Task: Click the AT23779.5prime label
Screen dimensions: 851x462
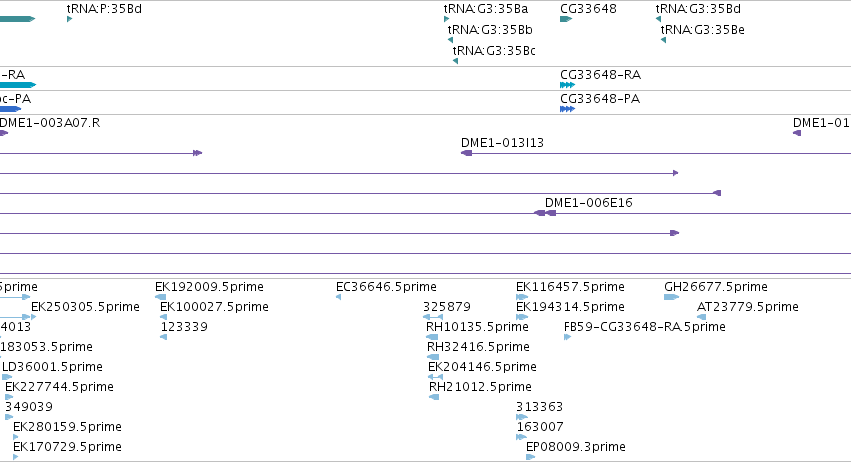Action: coord(747,306)
